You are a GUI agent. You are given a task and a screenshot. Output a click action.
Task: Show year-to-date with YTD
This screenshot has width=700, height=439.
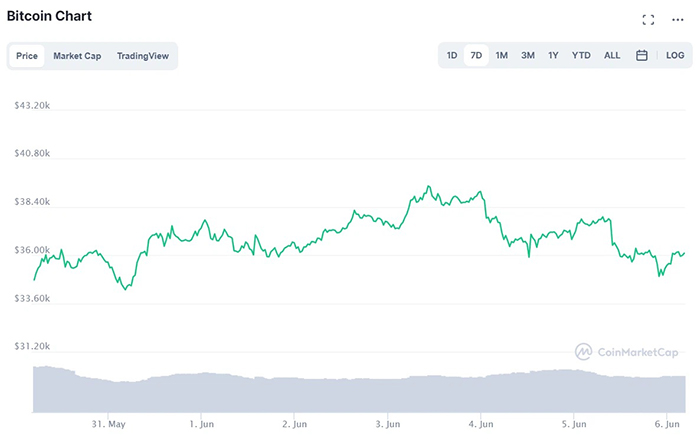pos(581,55)
